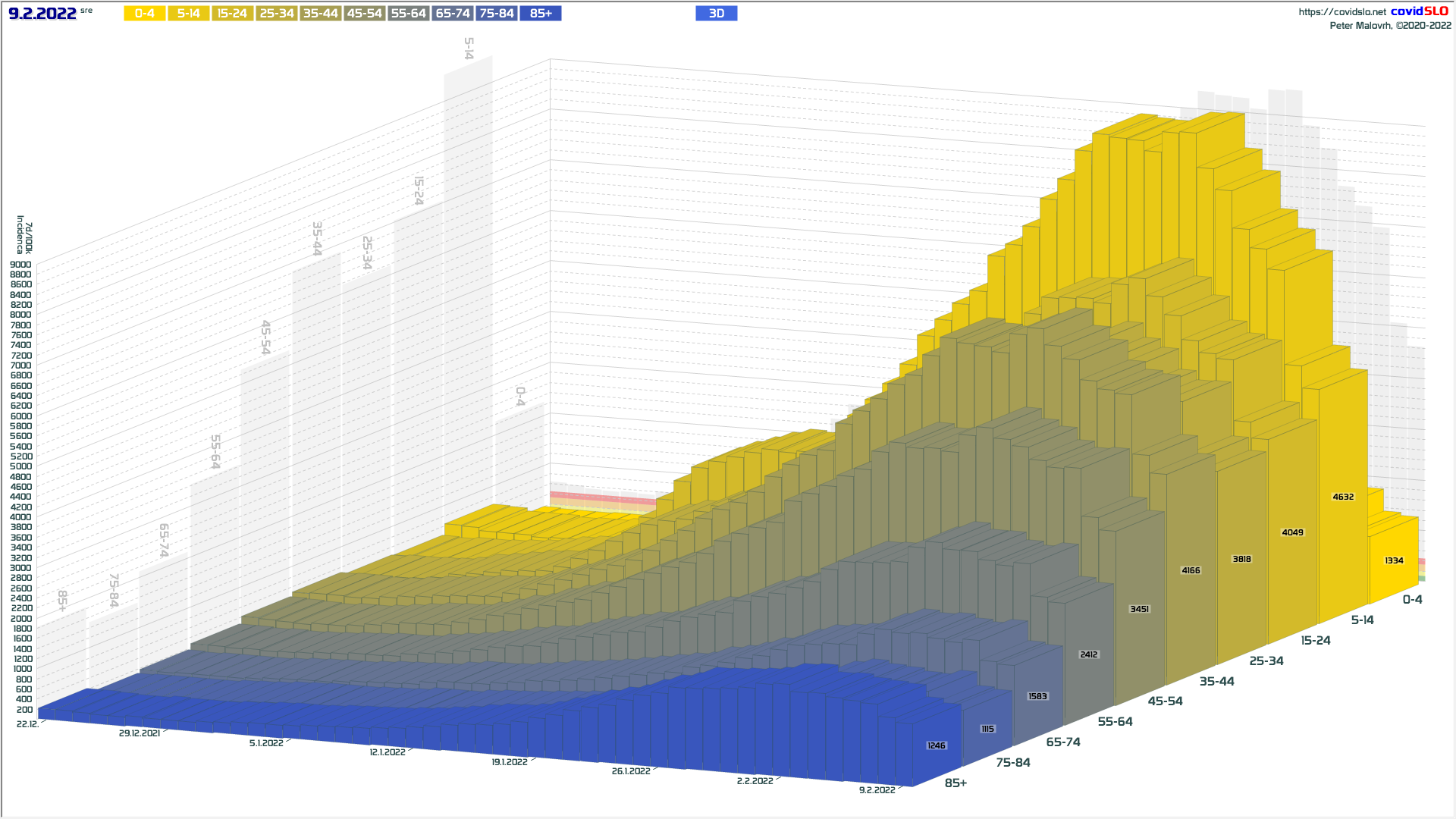Image resolution: width=1456 pixels, height=819 pixels.
Task: Click the 1246 value on 85+ bar
Action: [x=937, y=746]
